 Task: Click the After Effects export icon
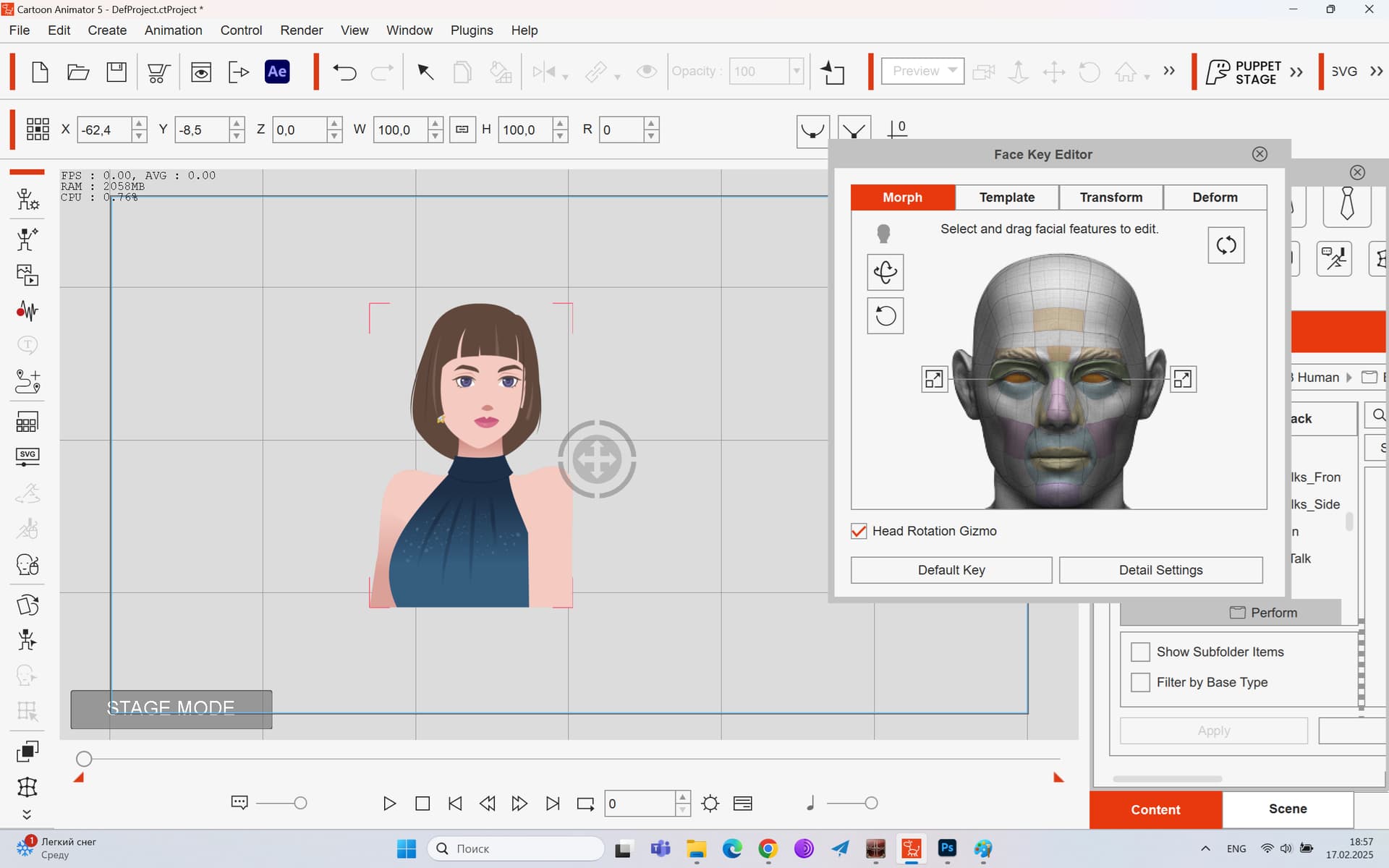[277, 72]
